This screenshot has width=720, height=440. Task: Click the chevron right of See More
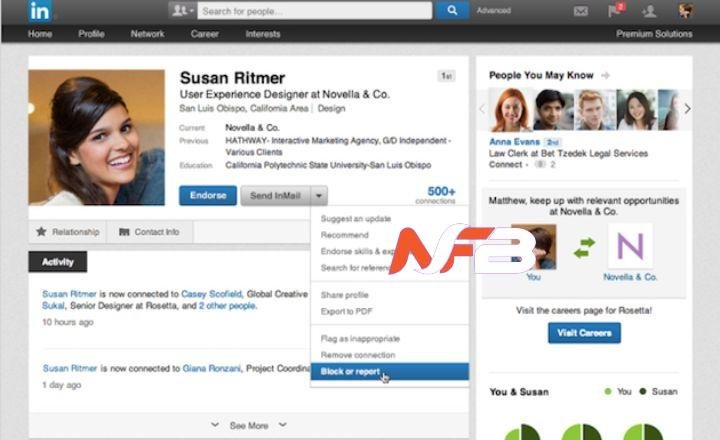click(x=283, y=425)
